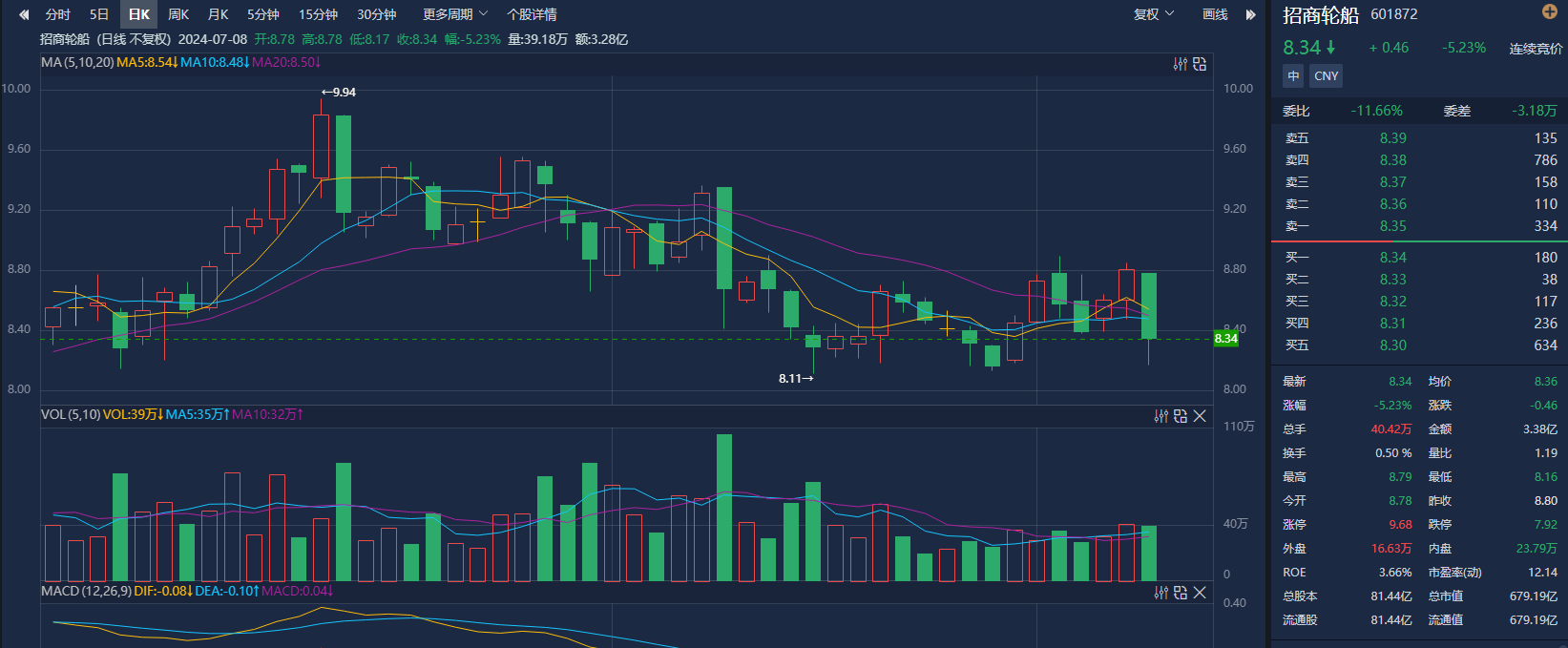The image size is (1568, 648).
Task: Add stock to watchlist with plus icon
Action: point(1549,11)
